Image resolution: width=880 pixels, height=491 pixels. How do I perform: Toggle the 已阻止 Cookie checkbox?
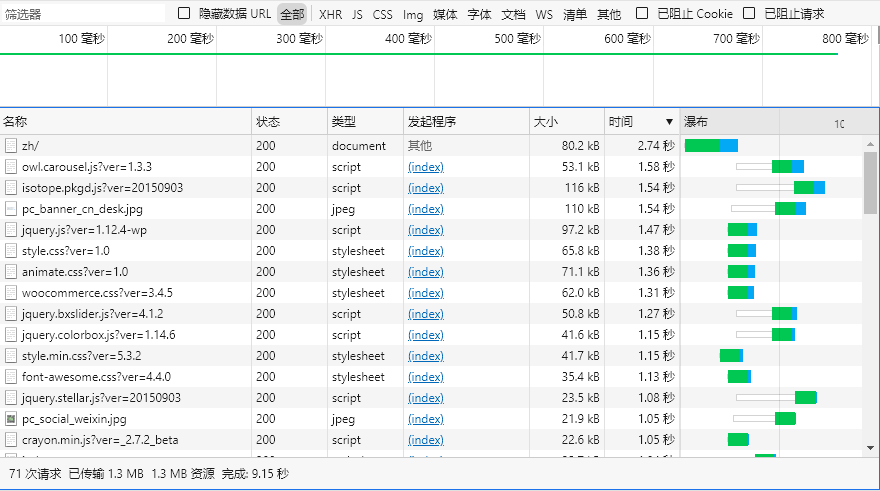pyautogui.click(x=642, y=14)
